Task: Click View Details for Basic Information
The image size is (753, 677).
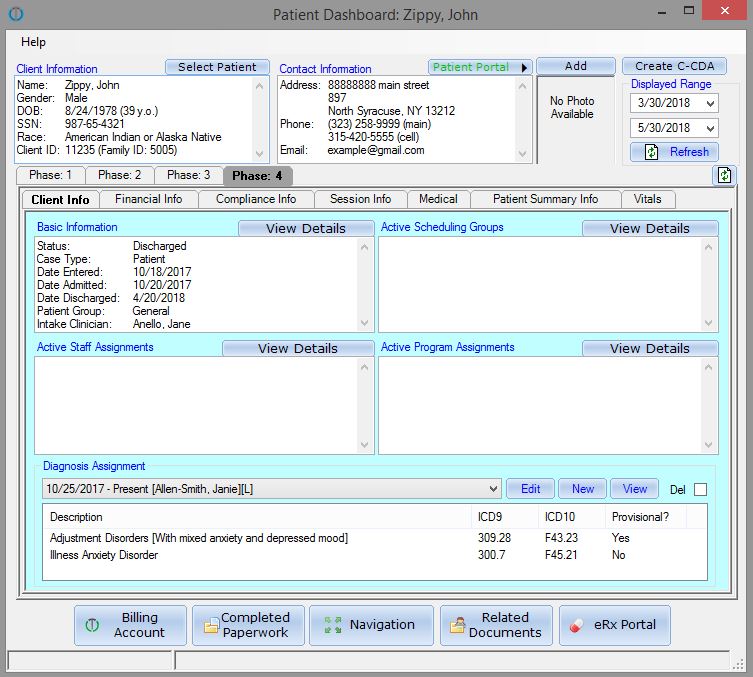Action: (305, 228)
